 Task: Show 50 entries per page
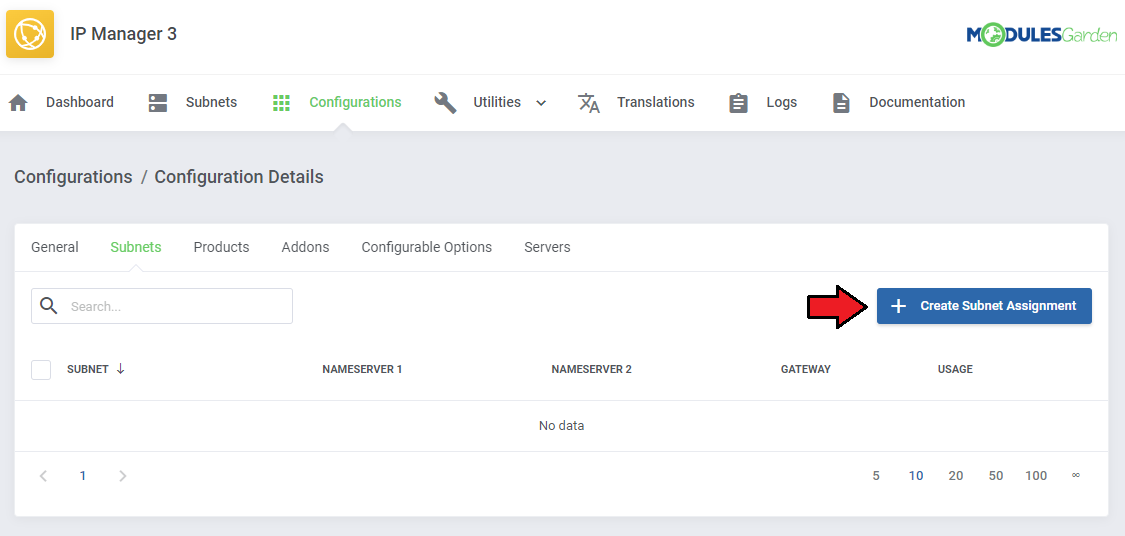pos(995,475)
